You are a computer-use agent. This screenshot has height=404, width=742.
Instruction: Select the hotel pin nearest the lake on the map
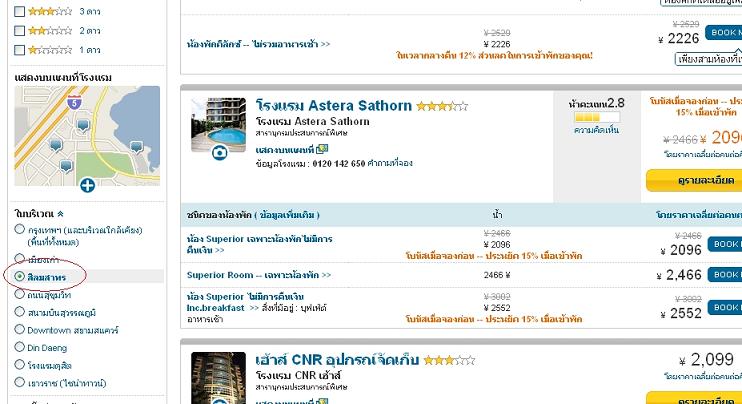coord(137,147)
